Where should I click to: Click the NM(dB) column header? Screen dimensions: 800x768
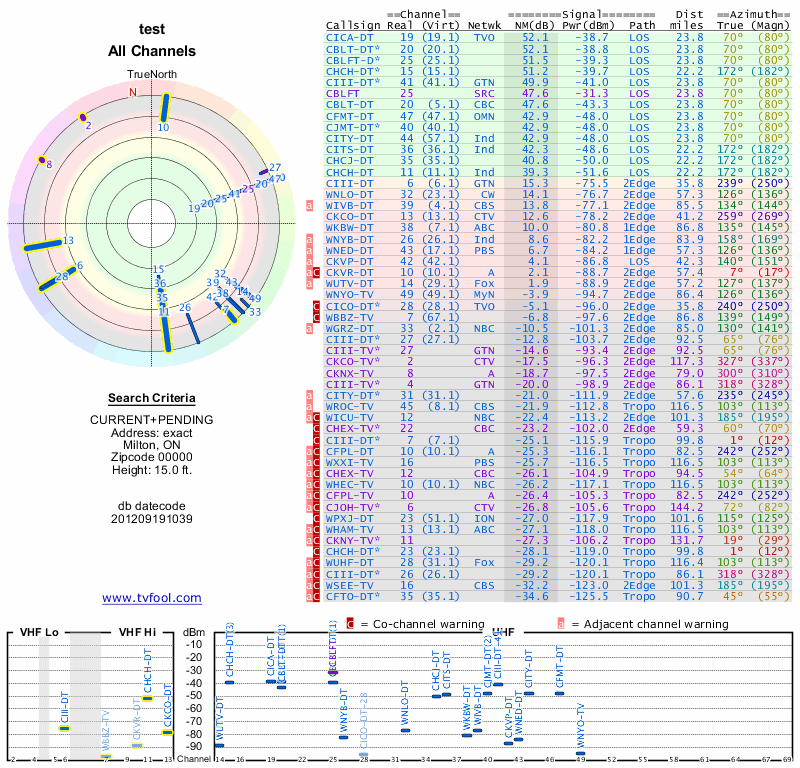pos(532,24)
